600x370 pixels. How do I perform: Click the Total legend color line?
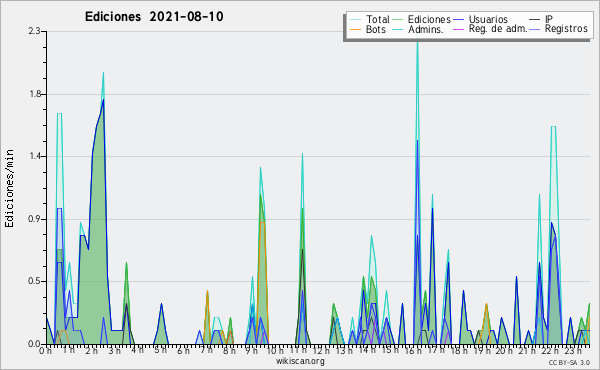[355, 20]
